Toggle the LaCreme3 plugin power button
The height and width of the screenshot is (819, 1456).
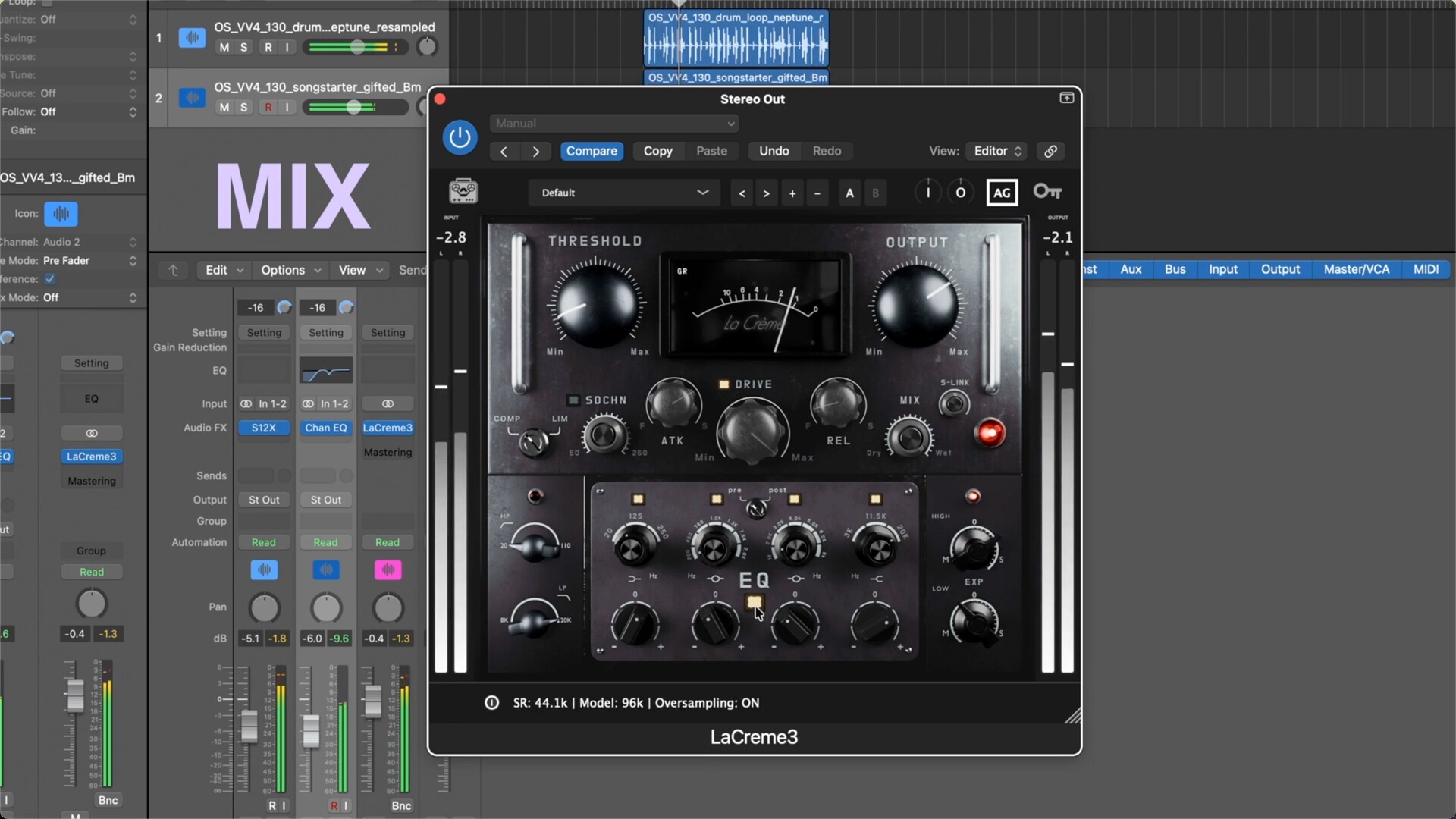(x=460, y=137)
